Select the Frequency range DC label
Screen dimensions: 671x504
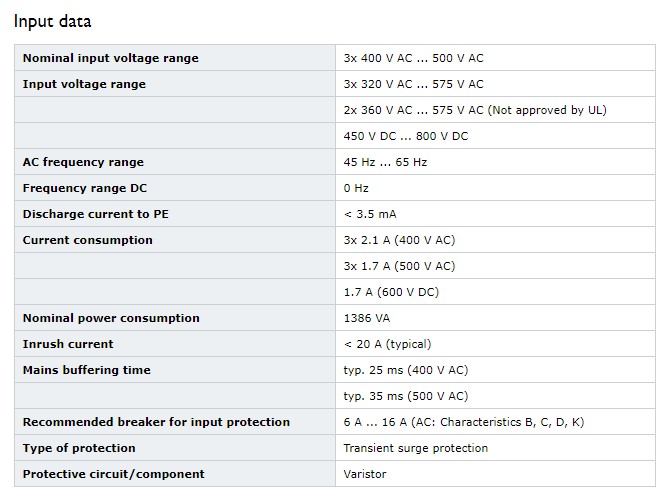click(85, 188)
